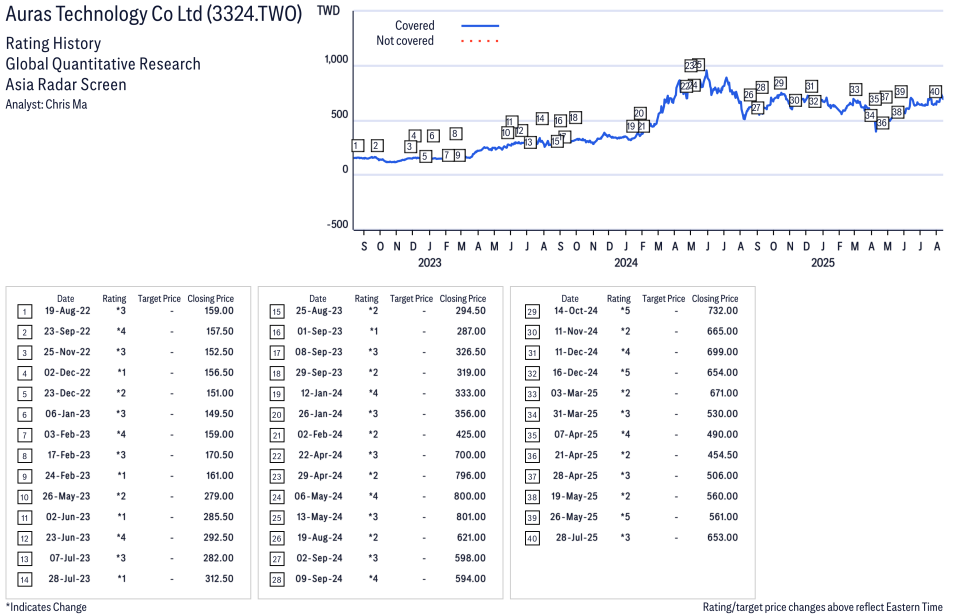Image resolution: width=954 pixels, height=614 pixels.
Task: Click the Global Quantitative Research line
Action: pos(103,64)
